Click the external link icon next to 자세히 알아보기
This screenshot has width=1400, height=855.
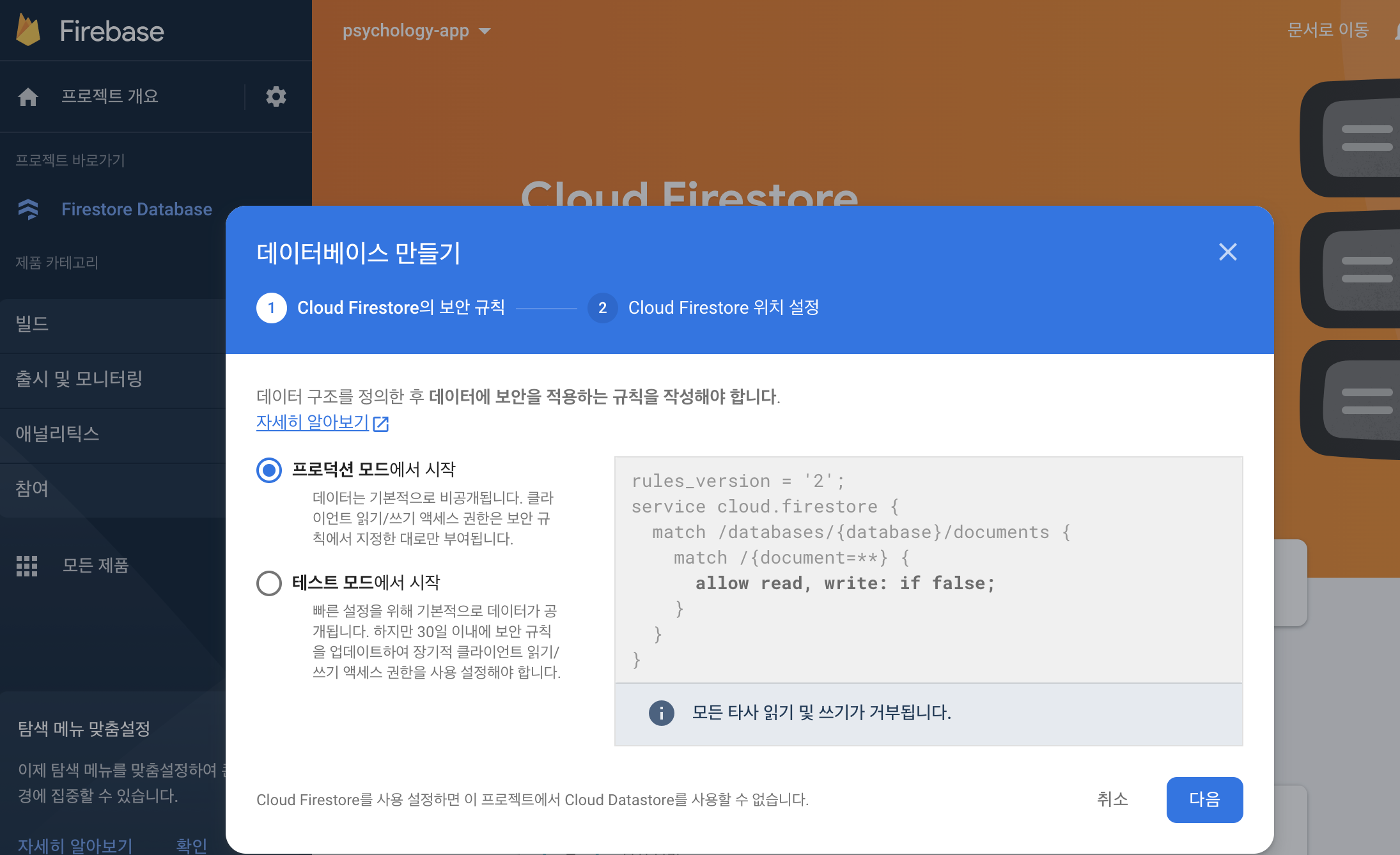(381, 424)
